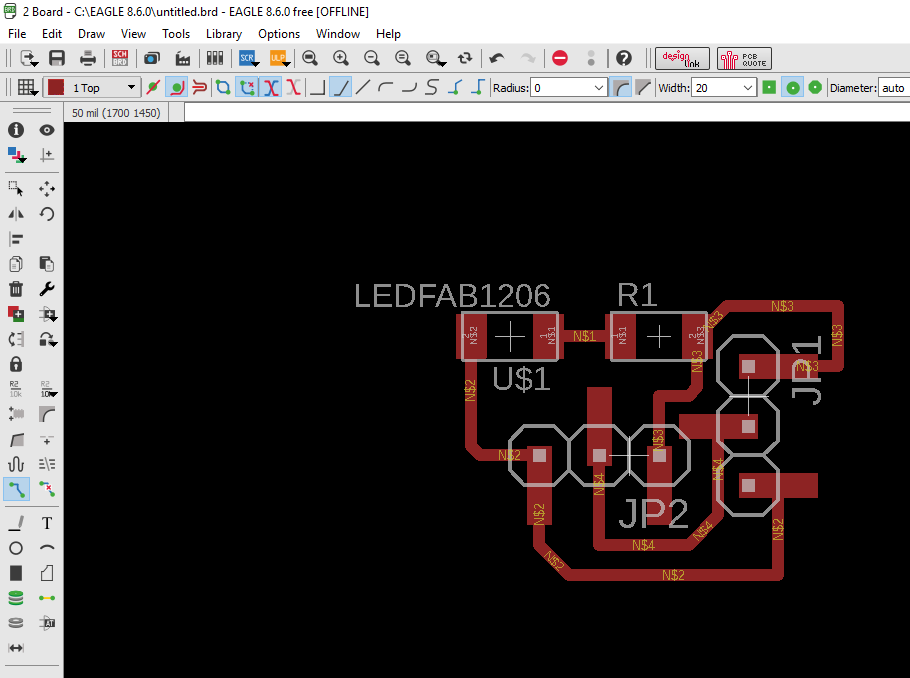Image resolution: width=910 pixels, height=678 pixels.
Task: Select the 90-degree wire bend style
Action: [317, 88]
